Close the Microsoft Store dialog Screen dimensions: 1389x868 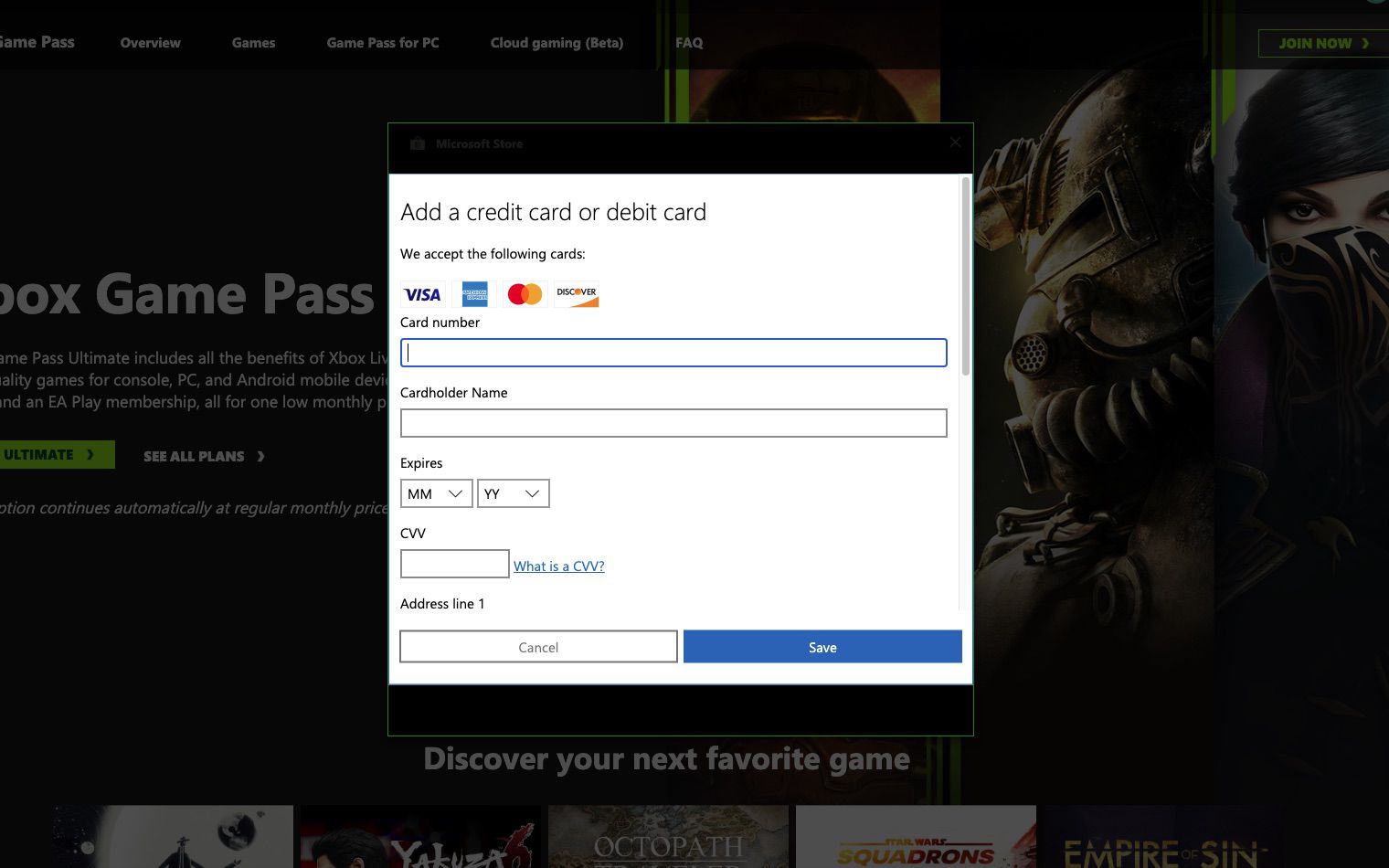(955, 143)
